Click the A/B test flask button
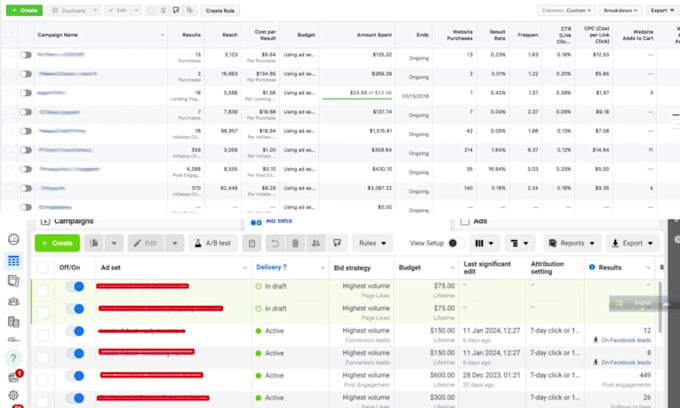680x408 pixels. (213, 243)
